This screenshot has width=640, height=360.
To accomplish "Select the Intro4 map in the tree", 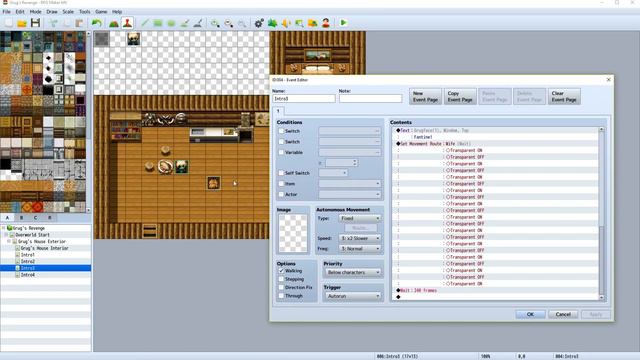I will pyautogui.click(x=28, y=275).
